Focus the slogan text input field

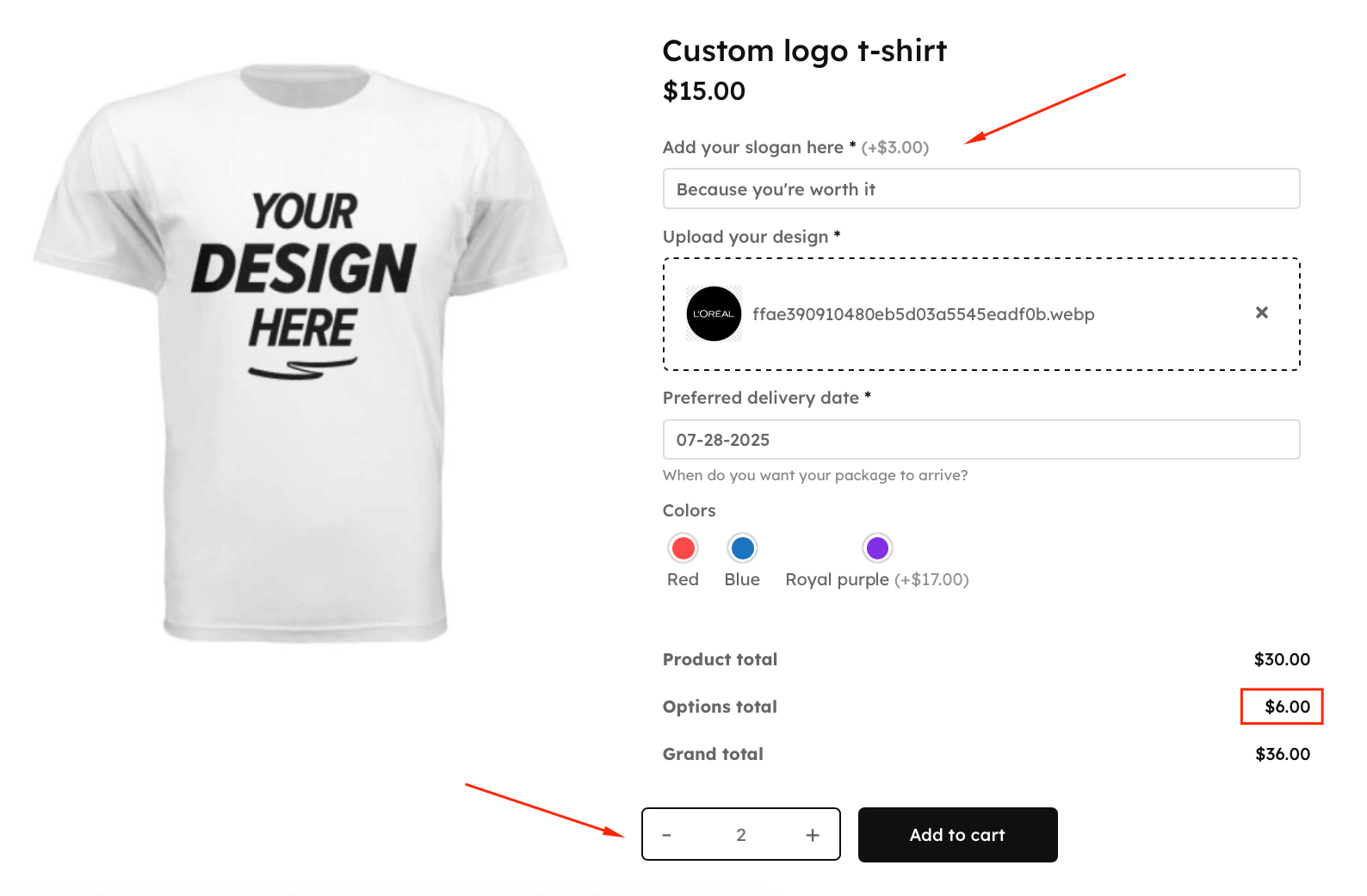pos(980,189)
